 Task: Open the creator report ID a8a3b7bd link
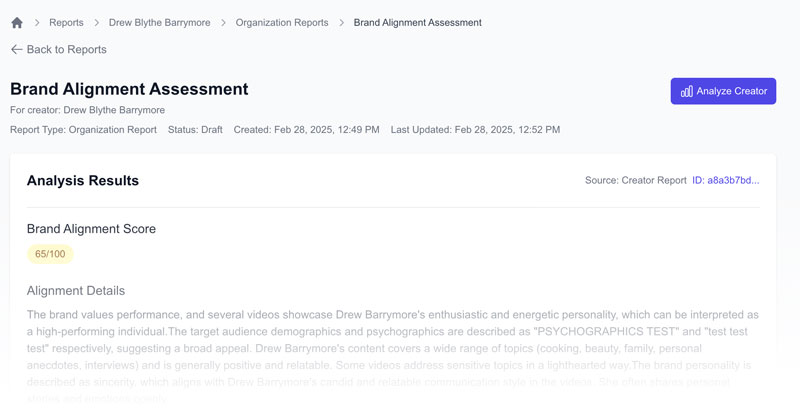725,181
